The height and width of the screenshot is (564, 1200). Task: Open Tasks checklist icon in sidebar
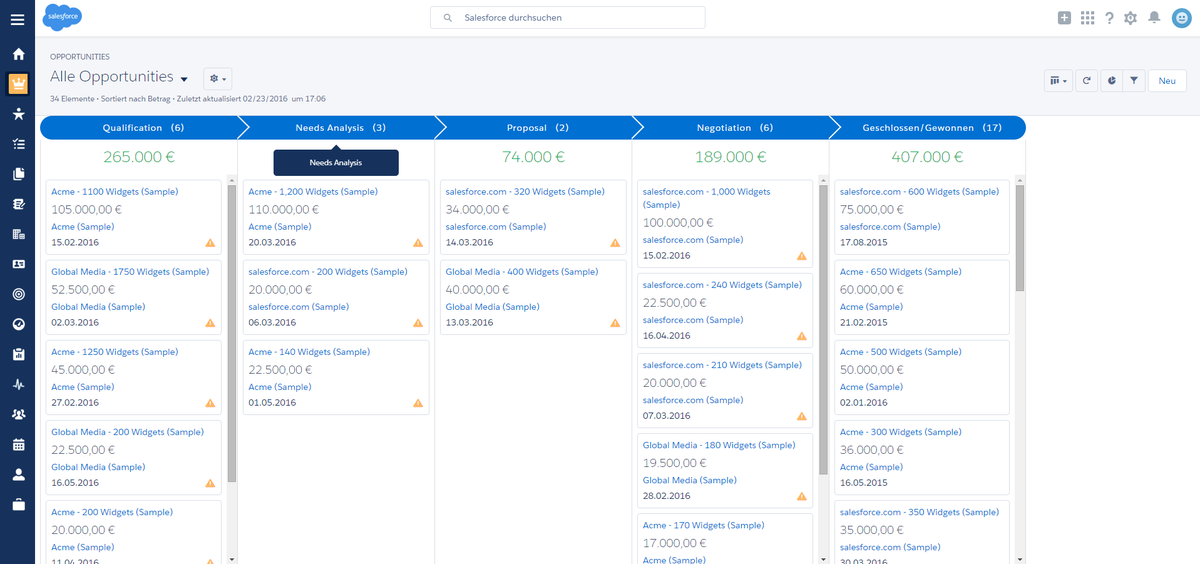click(18, 144)
